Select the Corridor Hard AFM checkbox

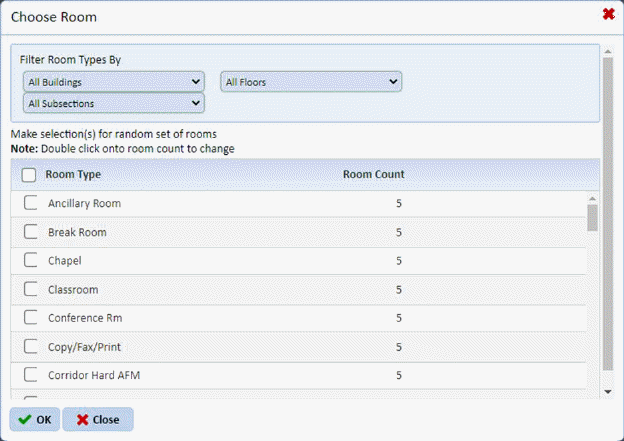[x=31, y=376]
